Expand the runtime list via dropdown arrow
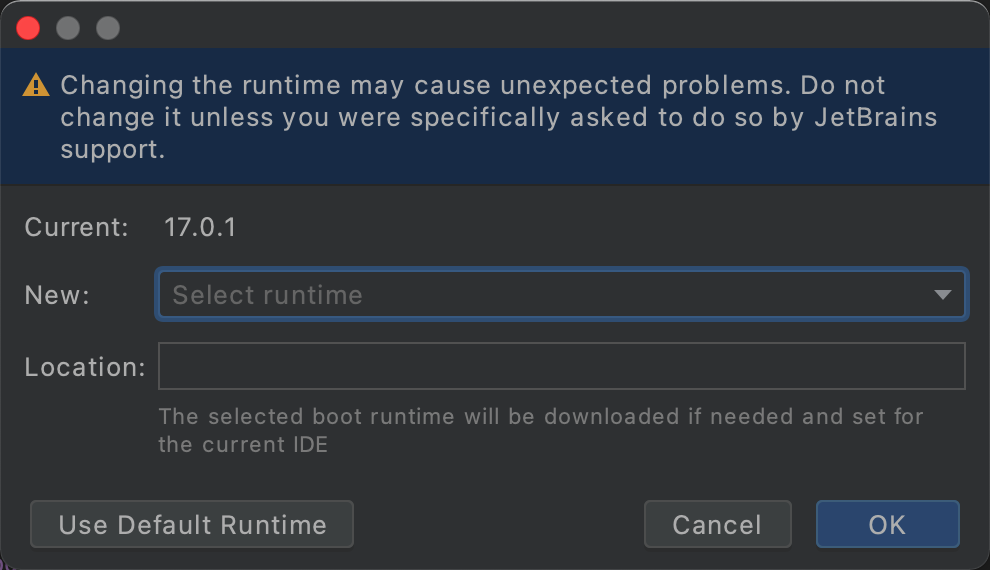 coord(942,295)
